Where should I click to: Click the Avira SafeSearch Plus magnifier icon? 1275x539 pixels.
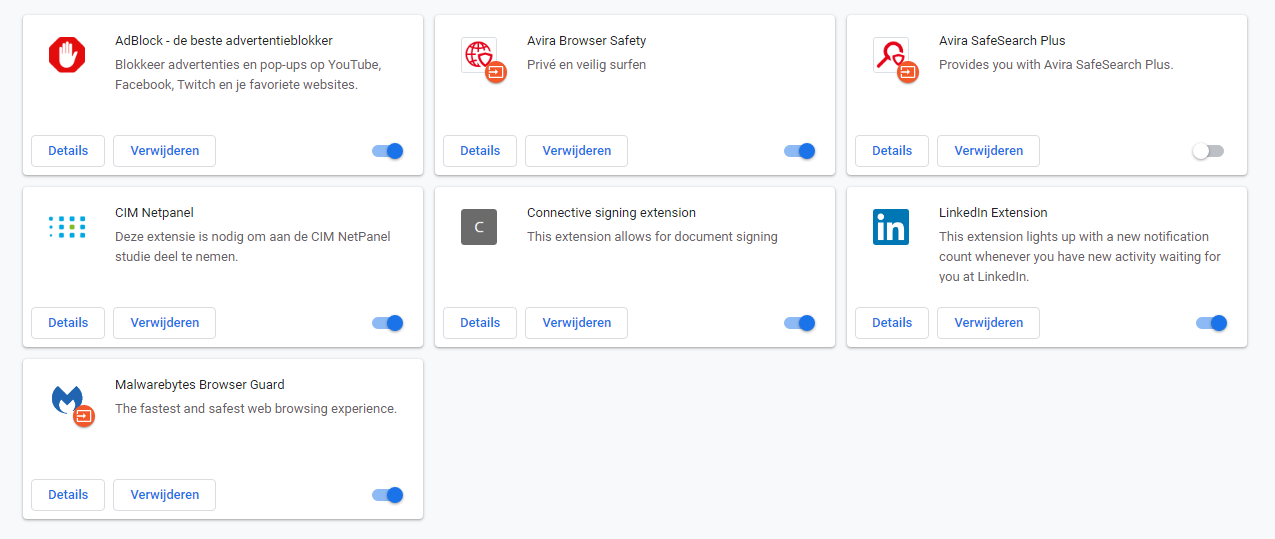coord(890,54)
